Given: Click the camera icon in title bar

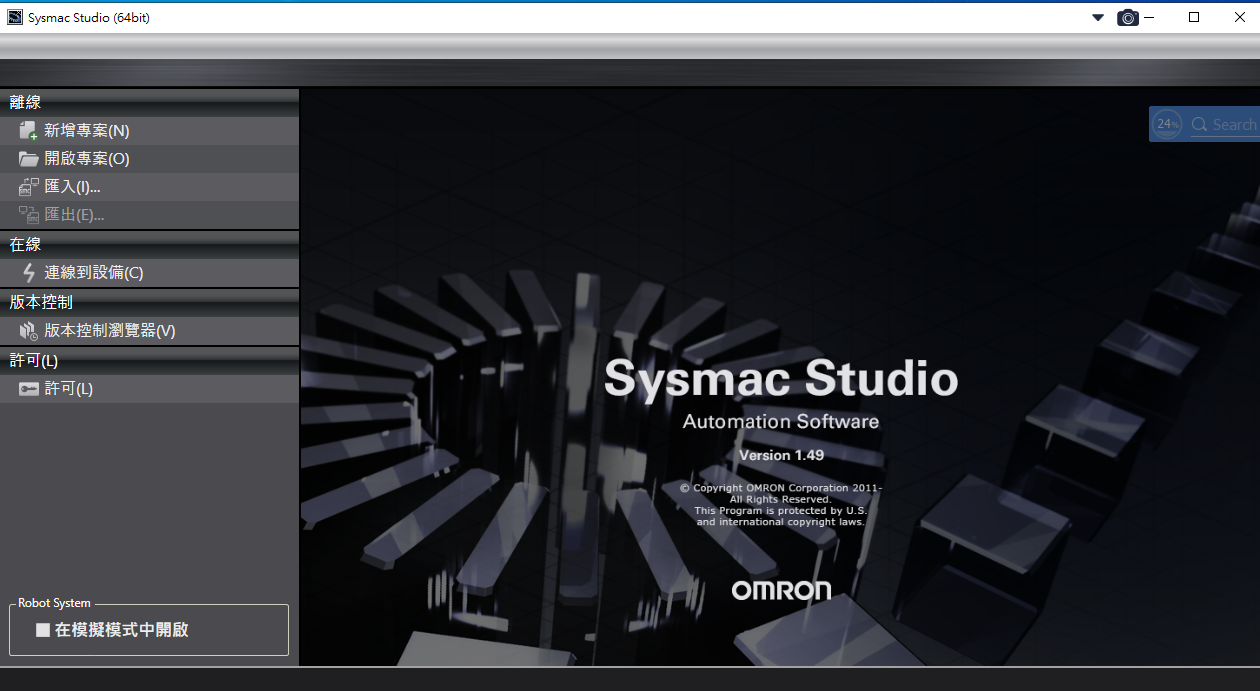Looking at the screenshot, I should click(x=1128, y=18).
